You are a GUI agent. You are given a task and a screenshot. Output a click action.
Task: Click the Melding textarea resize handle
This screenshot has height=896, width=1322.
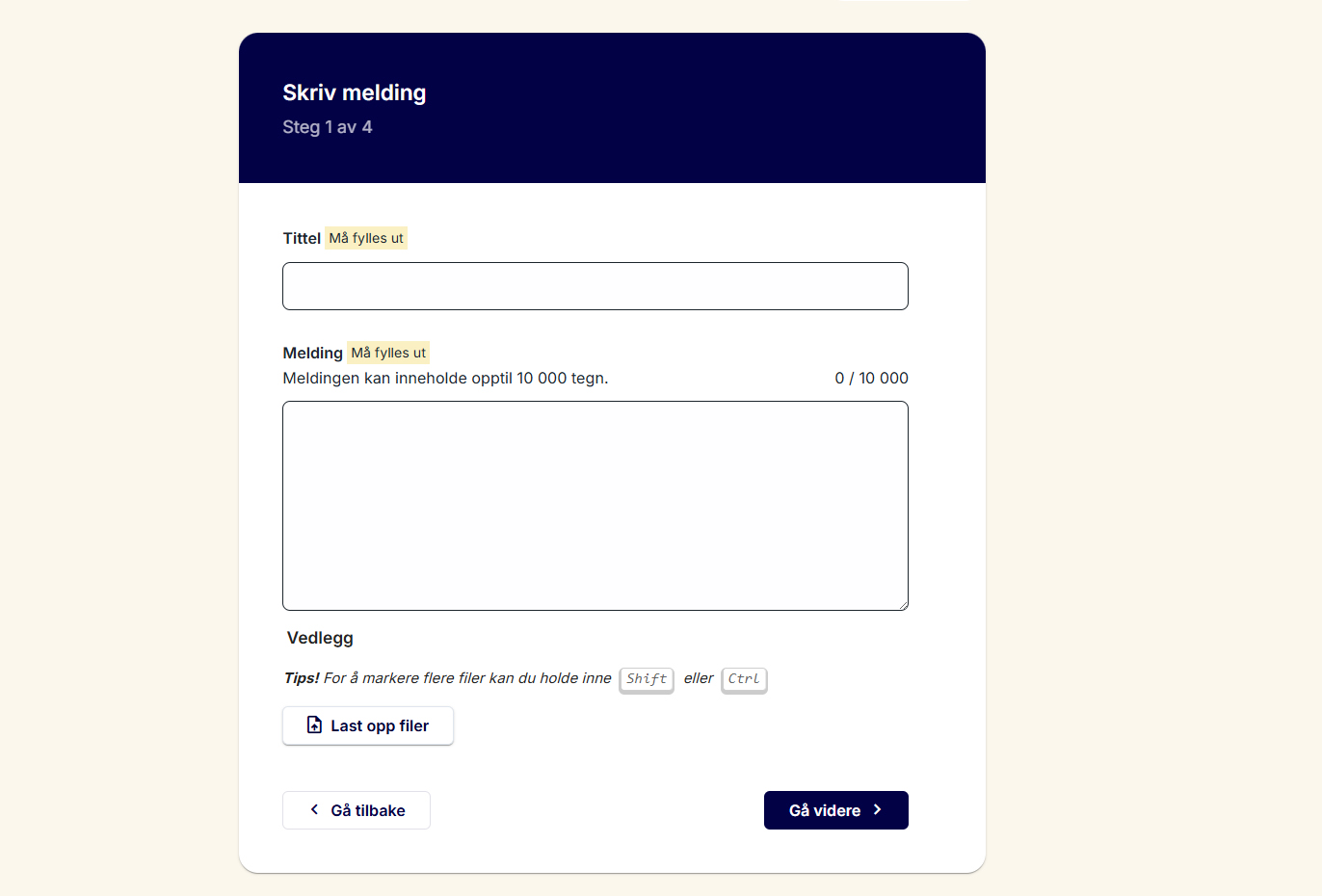903,605
